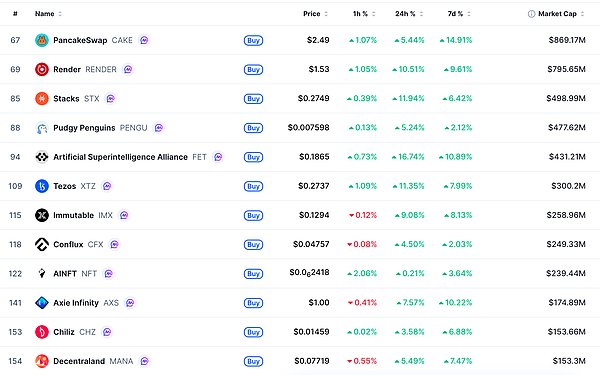Click Buy button for Decentraland MANA
Screen dimensions: 600x375
[x=253, y=361]
